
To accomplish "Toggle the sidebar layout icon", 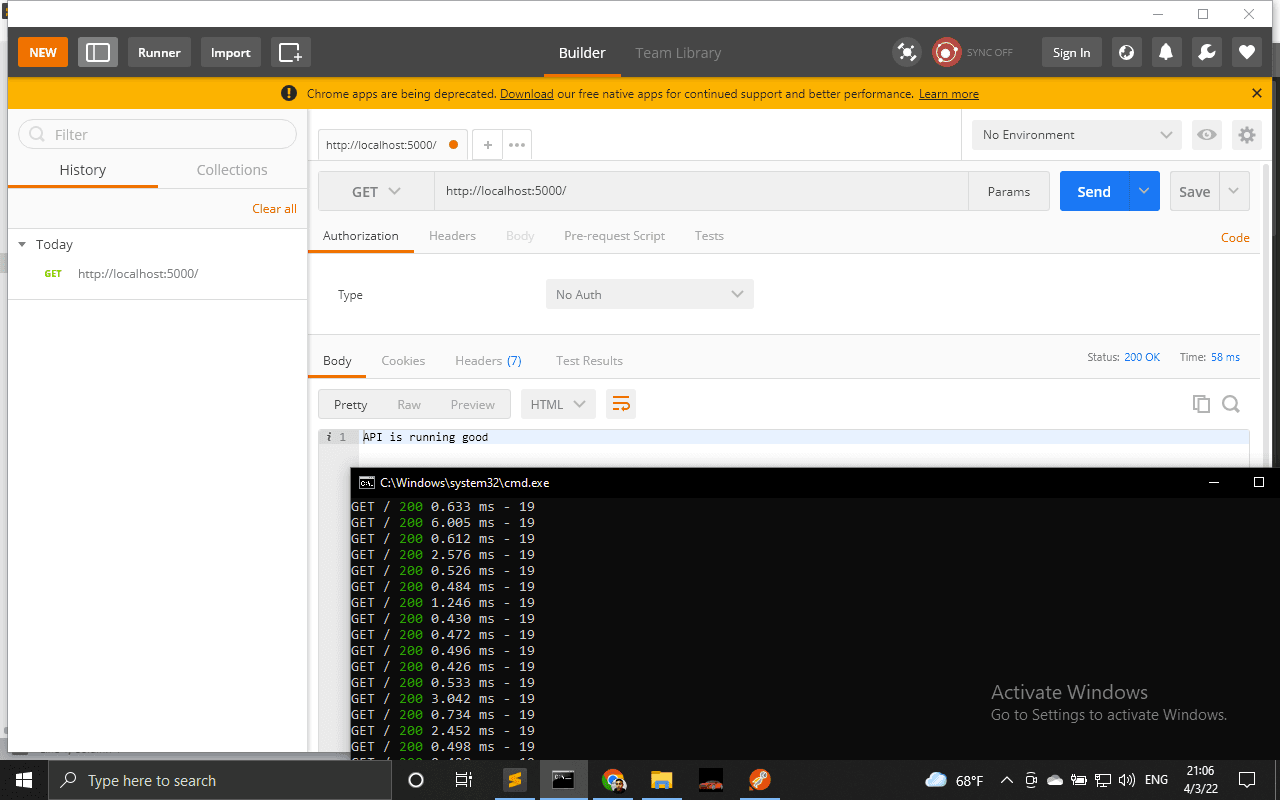I will [98, 52].
